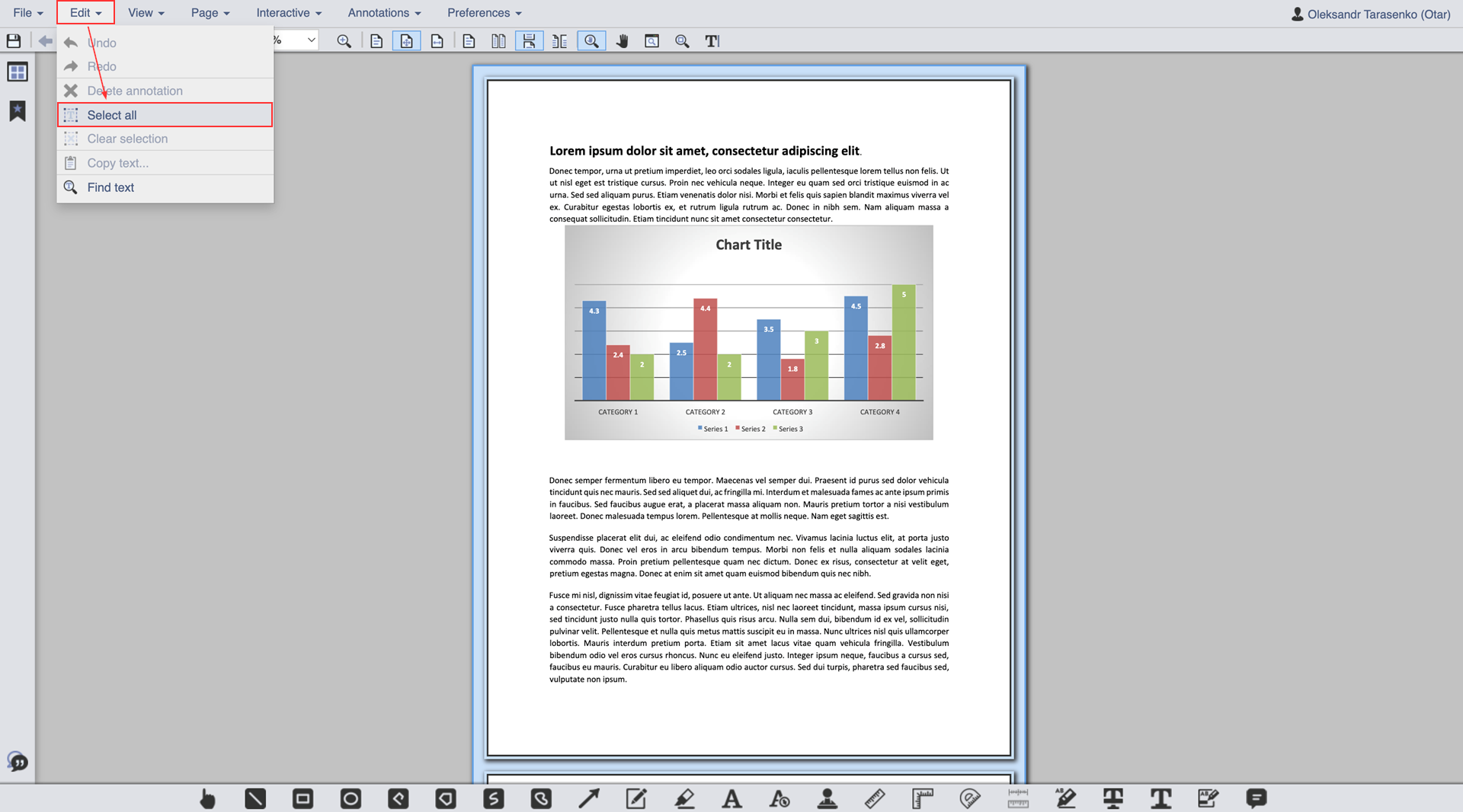Toggle the continuous page layout button
The height and width of the screenshot is (812, 1463).
pos(529,41)
